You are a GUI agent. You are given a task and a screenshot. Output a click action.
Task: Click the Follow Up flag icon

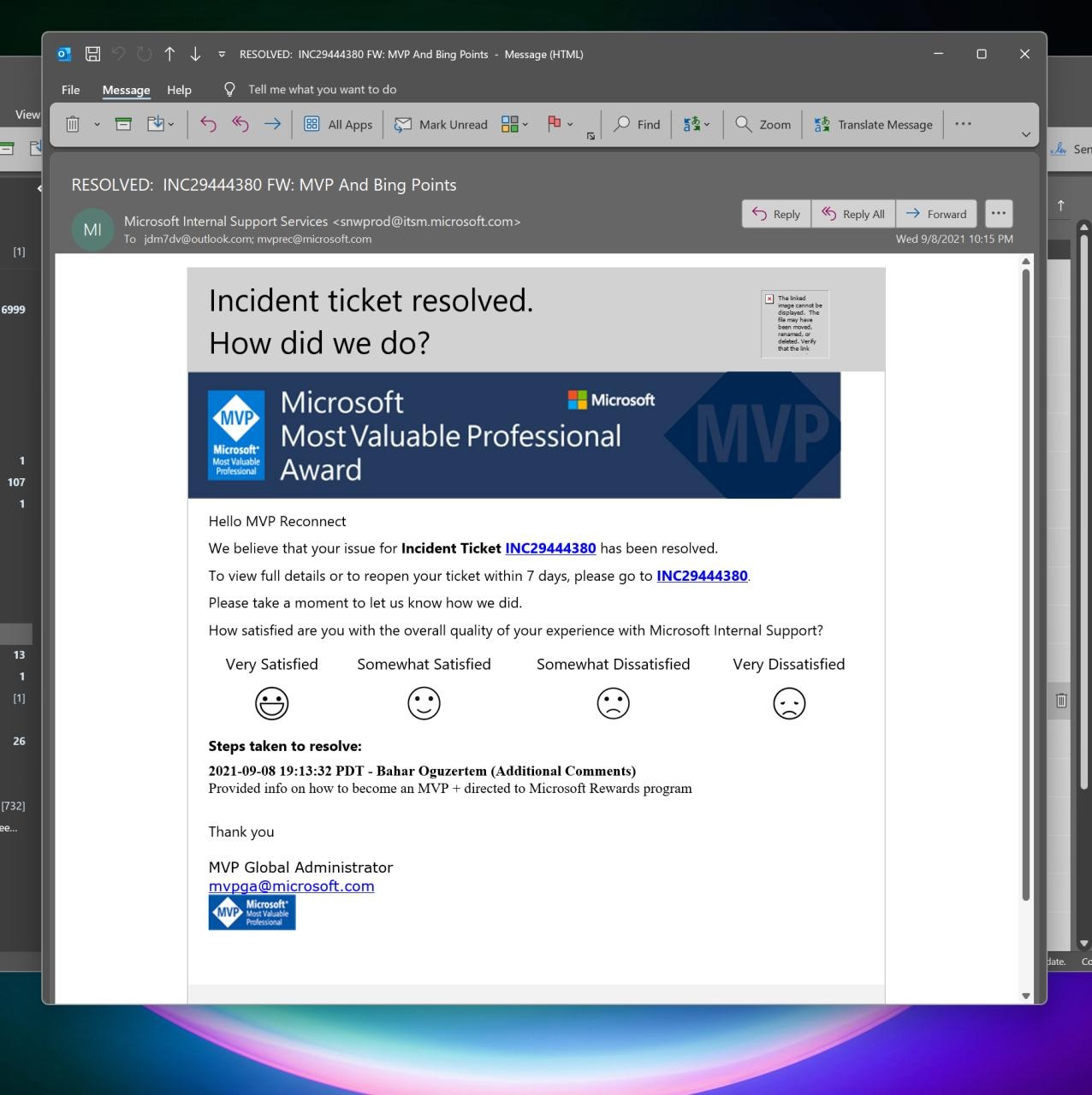click(x=554, y=123)
